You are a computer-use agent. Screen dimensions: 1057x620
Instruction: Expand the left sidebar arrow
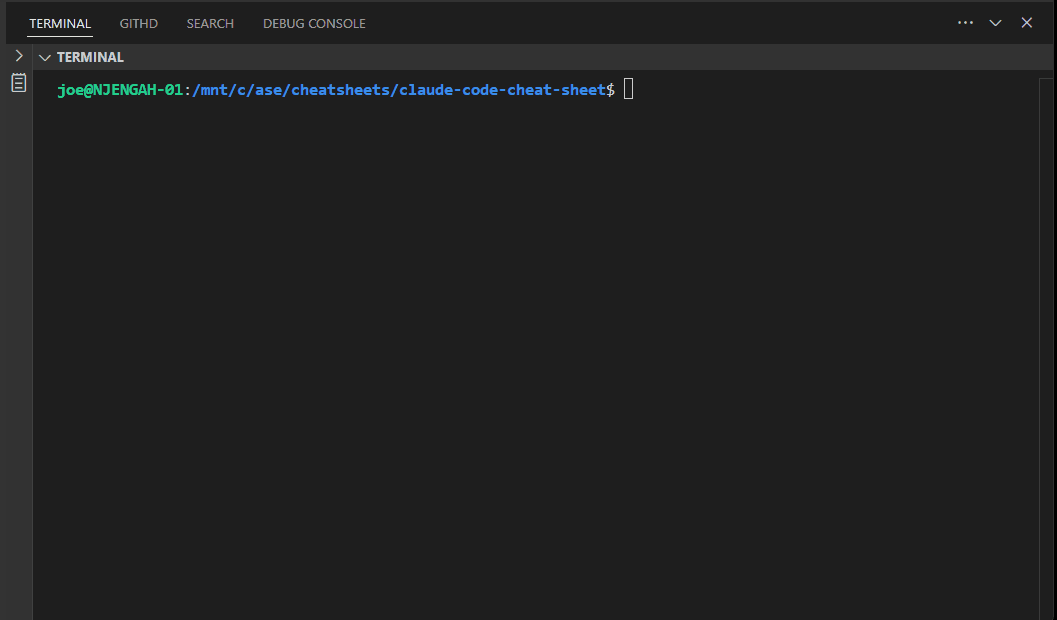click(x=19, y=56)
